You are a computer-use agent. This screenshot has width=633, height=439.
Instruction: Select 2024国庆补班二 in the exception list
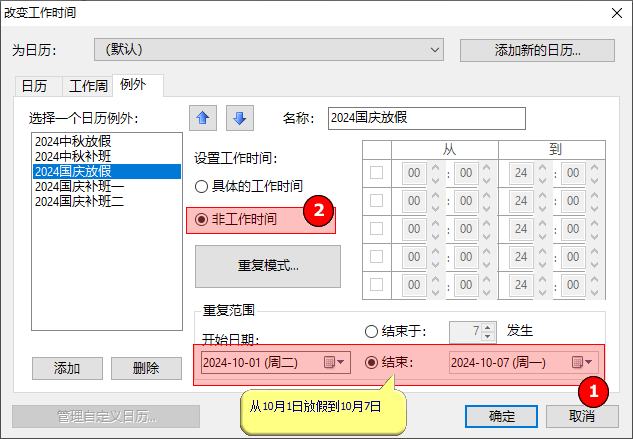(79, 201)
